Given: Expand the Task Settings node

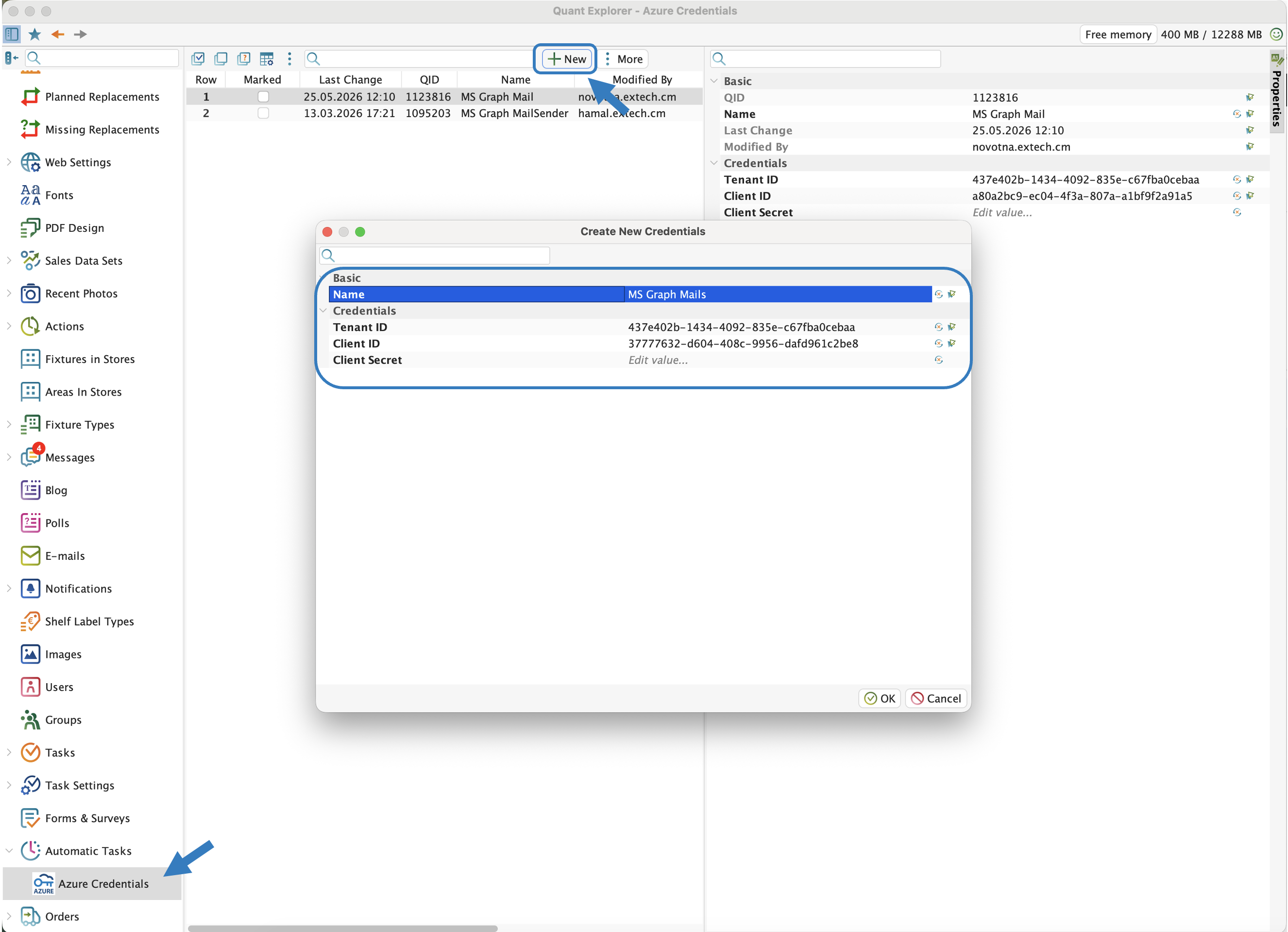Looking at the screenshot, I should coord(9,785).
